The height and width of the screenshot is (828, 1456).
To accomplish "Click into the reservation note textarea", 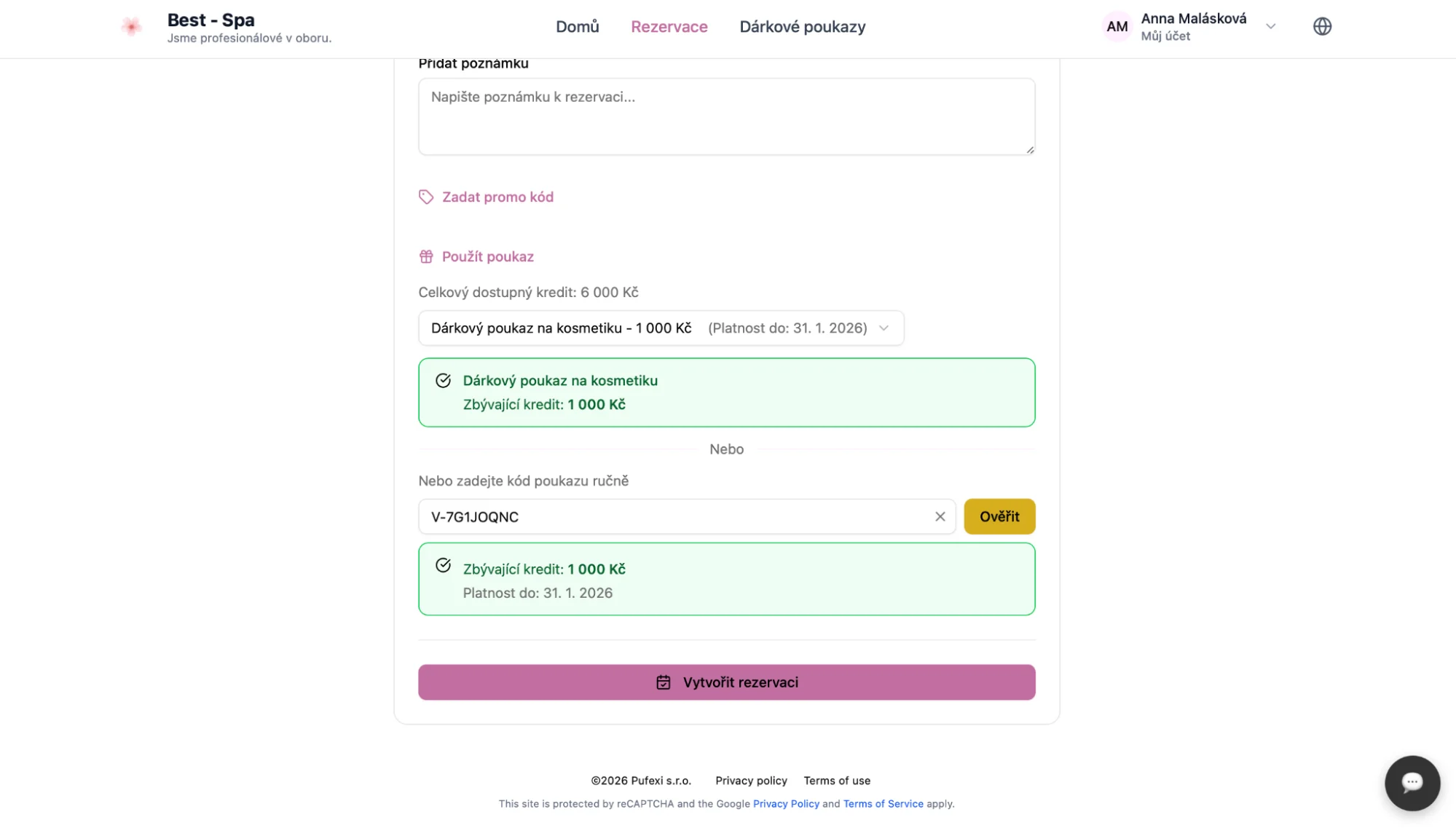I will [x=726, y=117].
